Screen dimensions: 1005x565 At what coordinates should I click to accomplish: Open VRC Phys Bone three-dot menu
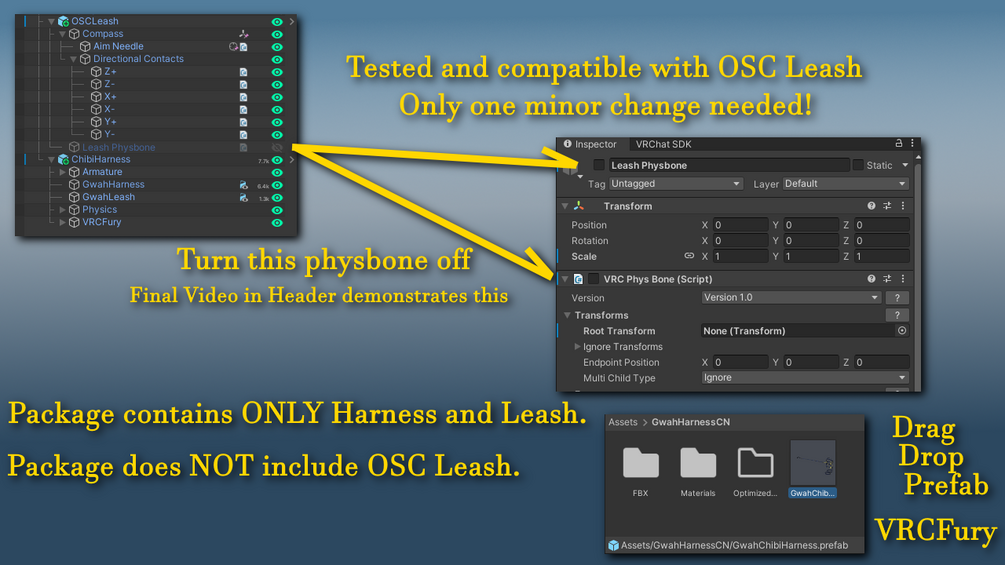pyautogui.click(x=903, y=279)
